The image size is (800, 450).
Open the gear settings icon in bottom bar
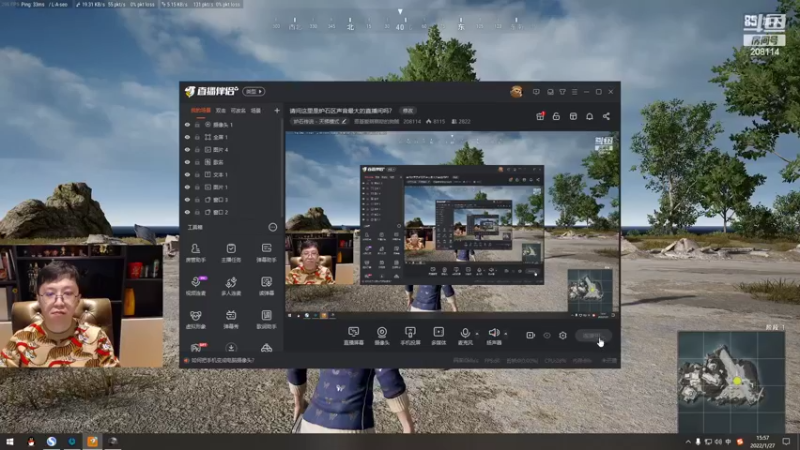pyautogui.click(x=563, y=335)
